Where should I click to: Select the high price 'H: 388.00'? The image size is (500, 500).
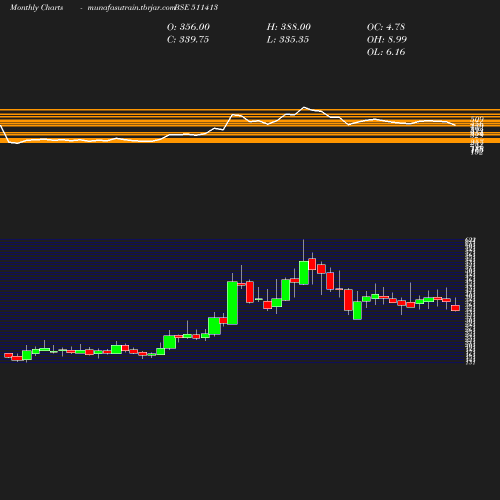(x=289, y=27)
